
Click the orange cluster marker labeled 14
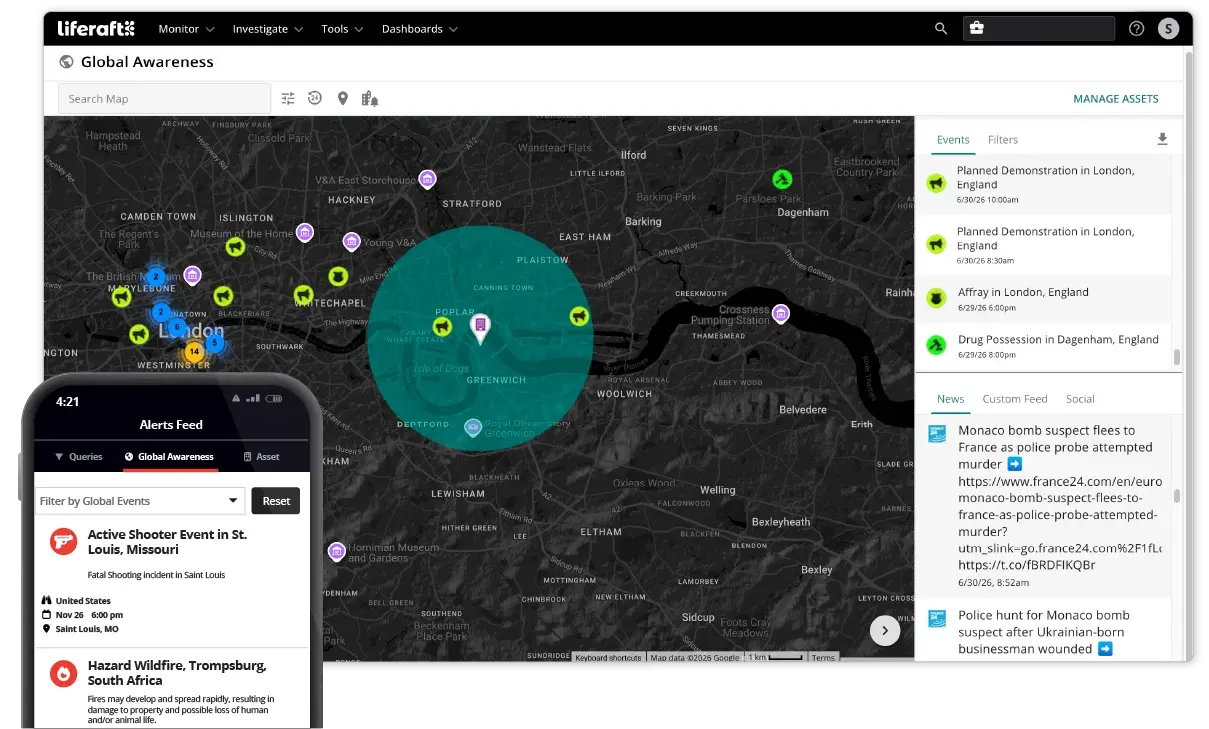[x=194, y=352]
